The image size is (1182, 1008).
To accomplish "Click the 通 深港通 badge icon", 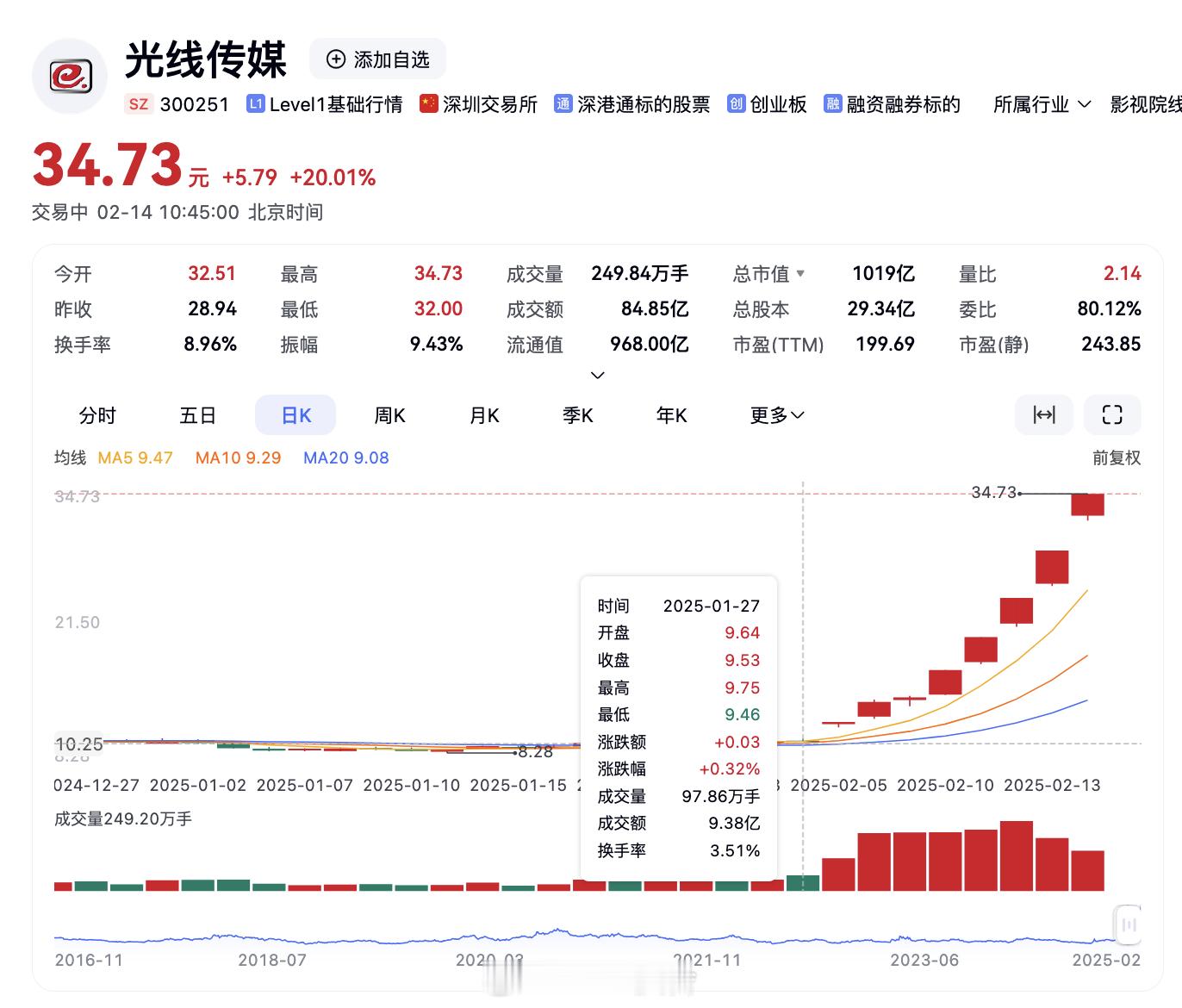I will [x=563, y=104].
